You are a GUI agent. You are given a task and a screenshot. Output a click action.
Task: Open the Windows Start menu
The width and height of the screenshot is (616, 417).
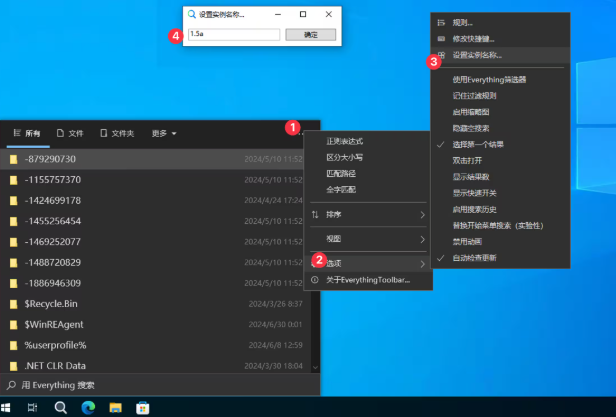click(x=6, y=408)
